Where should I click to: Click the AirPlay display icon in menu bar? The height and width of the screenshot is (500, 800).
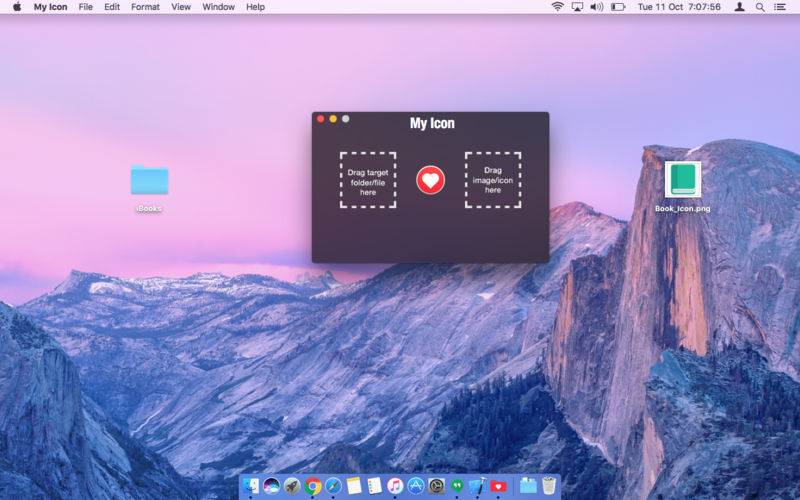tap(577, 7)
